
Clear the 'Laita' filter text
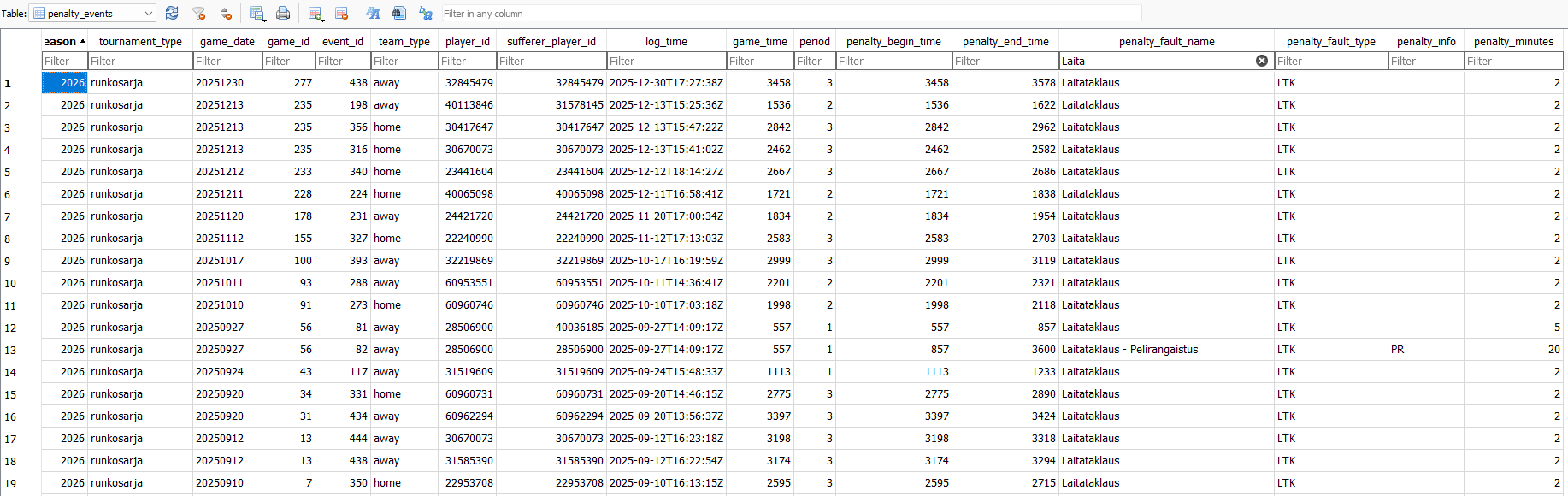coord(1261,61)
